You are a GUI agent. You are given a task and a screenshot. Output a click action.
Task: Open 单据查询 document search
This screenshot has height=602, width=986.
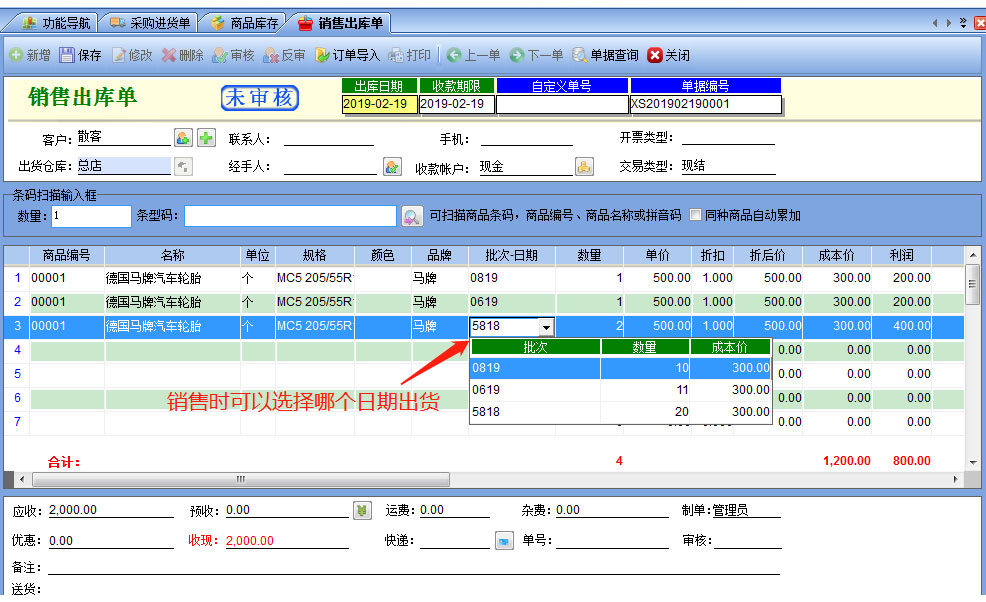tap(579, 55)
